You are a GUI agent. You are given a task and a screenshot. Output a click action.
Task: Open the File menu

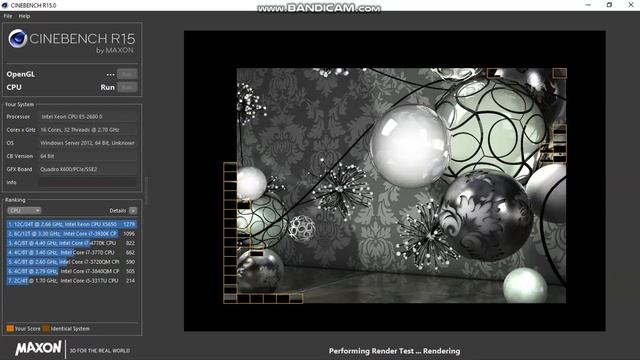(8, 16)
